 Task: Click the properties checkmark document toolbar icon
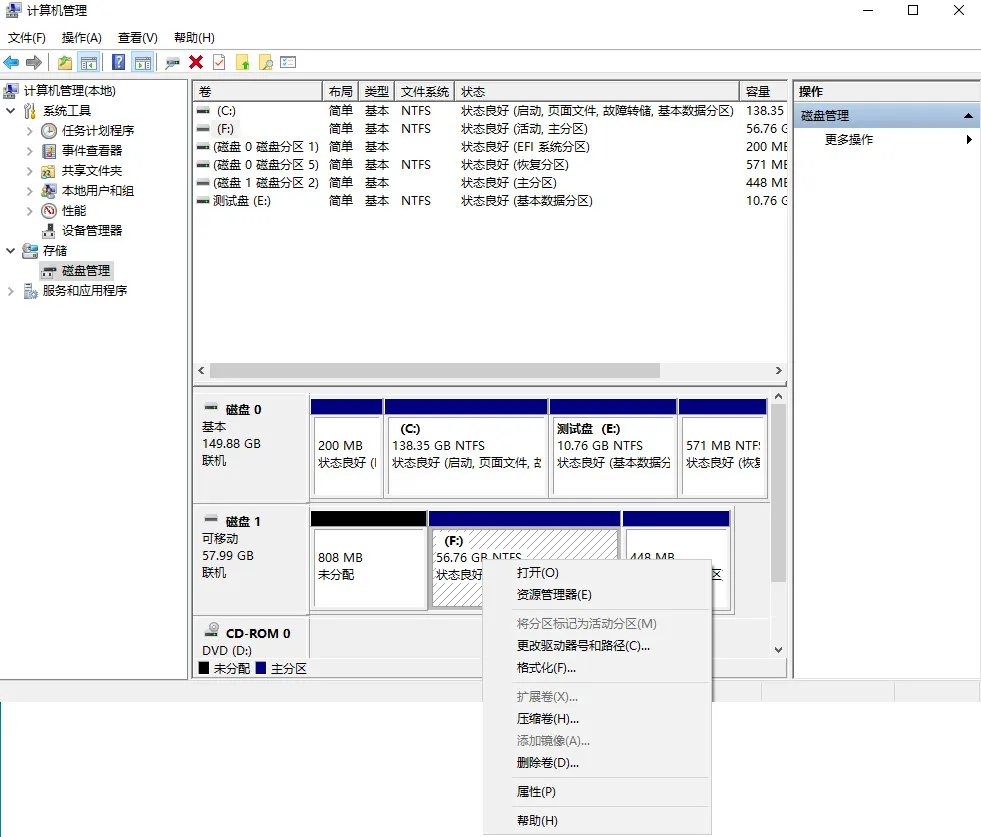coord(219,62)
